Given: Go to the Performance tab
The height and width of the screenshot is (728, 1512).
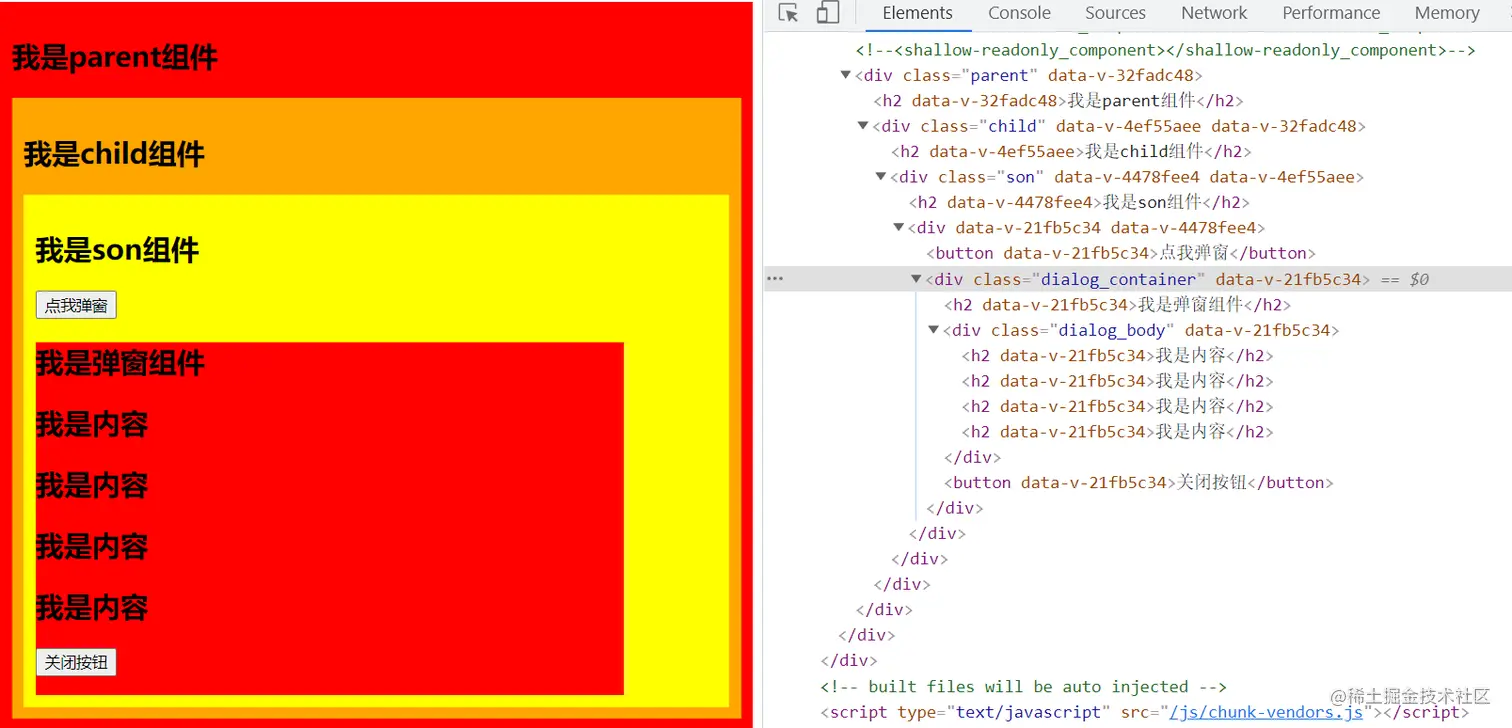Looking at the screenshot, I should coord(1331,13).
